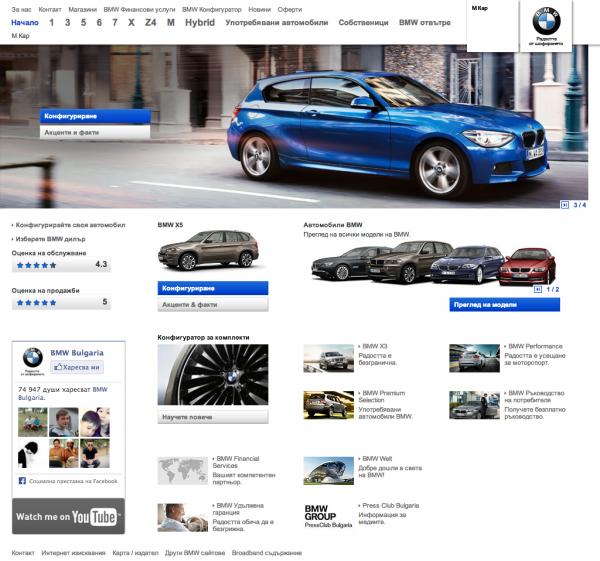Open the 'BMW X3' link
600x561 pixels.
(375, 346)
